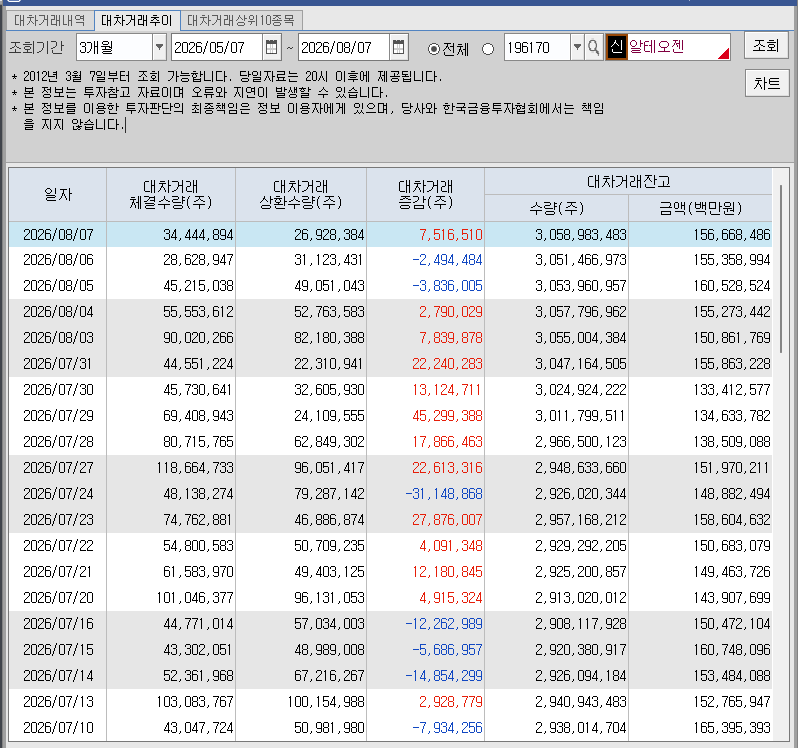Image resolution: width=798 pixels, height=748 pixels.
Task: Click the 신 badge icon beside 알테오젠
Action: pyautogui.click(x=616, y=47)
